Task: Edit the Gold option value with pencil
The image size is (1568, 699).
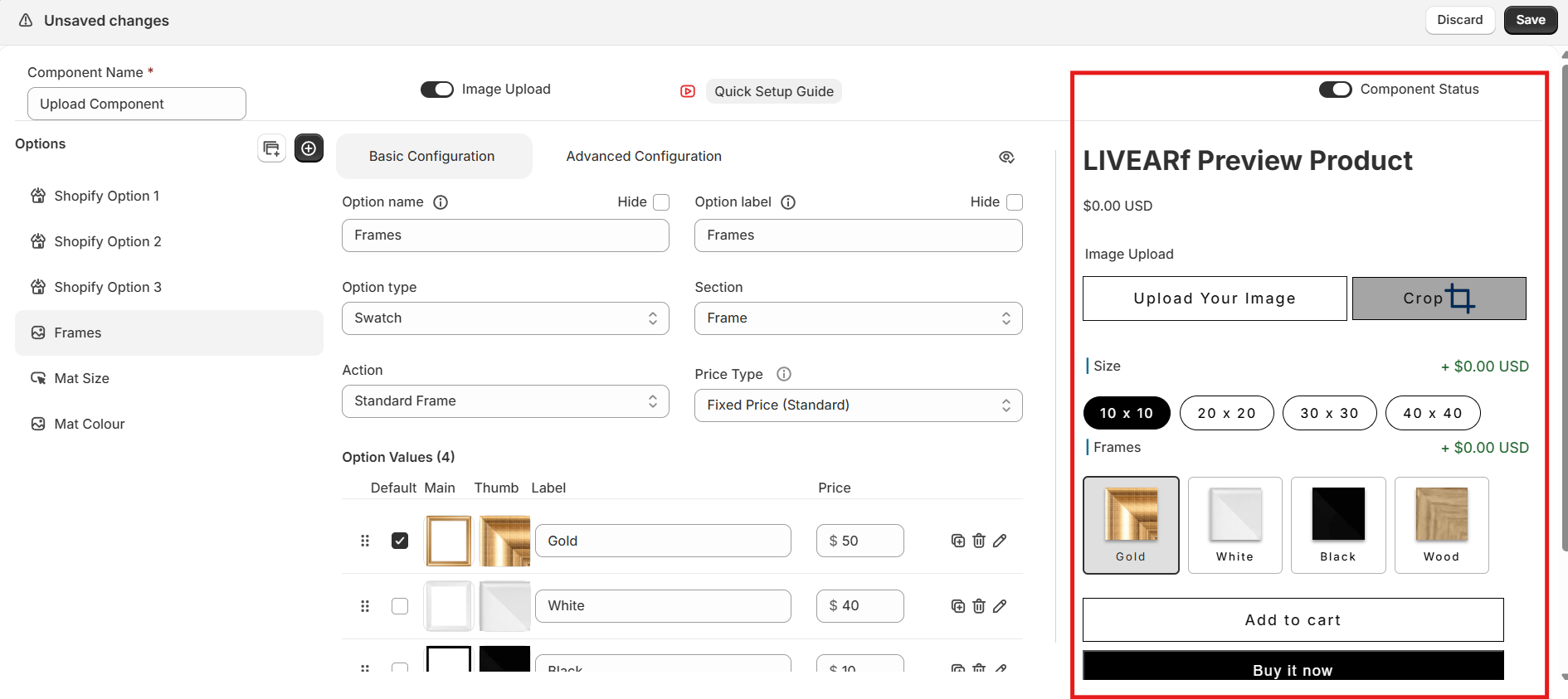Action: pyautogui.click(x=1000, y=541)
